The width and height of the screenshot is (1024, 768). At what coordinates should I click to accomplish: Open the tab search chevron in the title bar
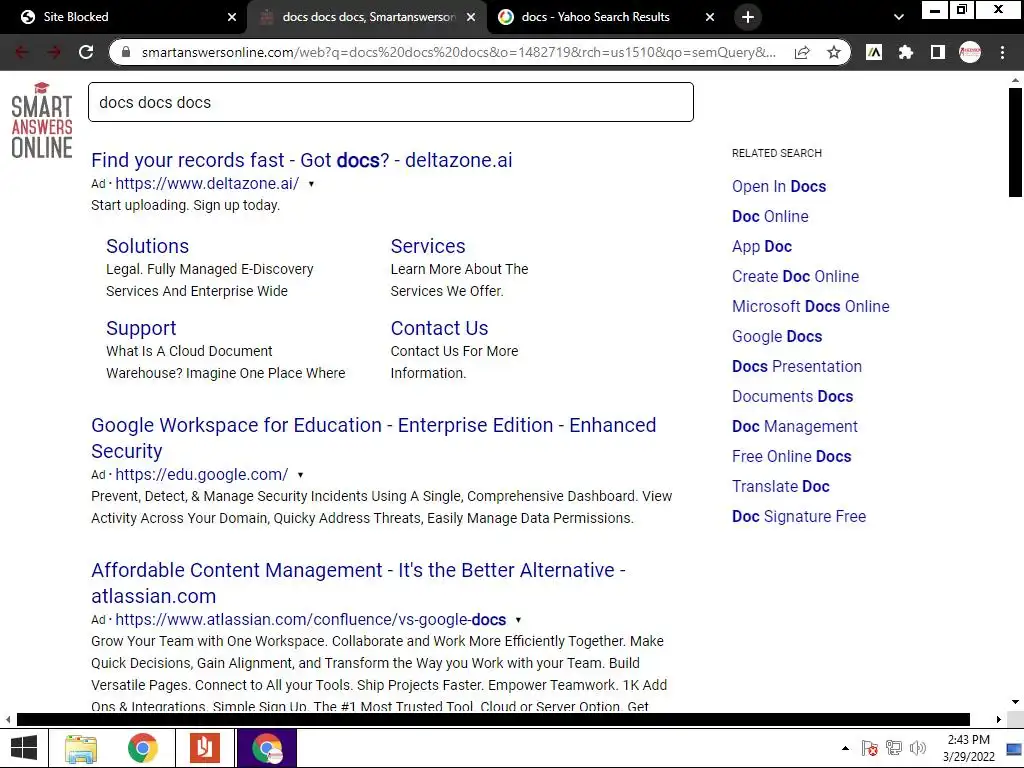pyautogui.click(x=899, y=17)
